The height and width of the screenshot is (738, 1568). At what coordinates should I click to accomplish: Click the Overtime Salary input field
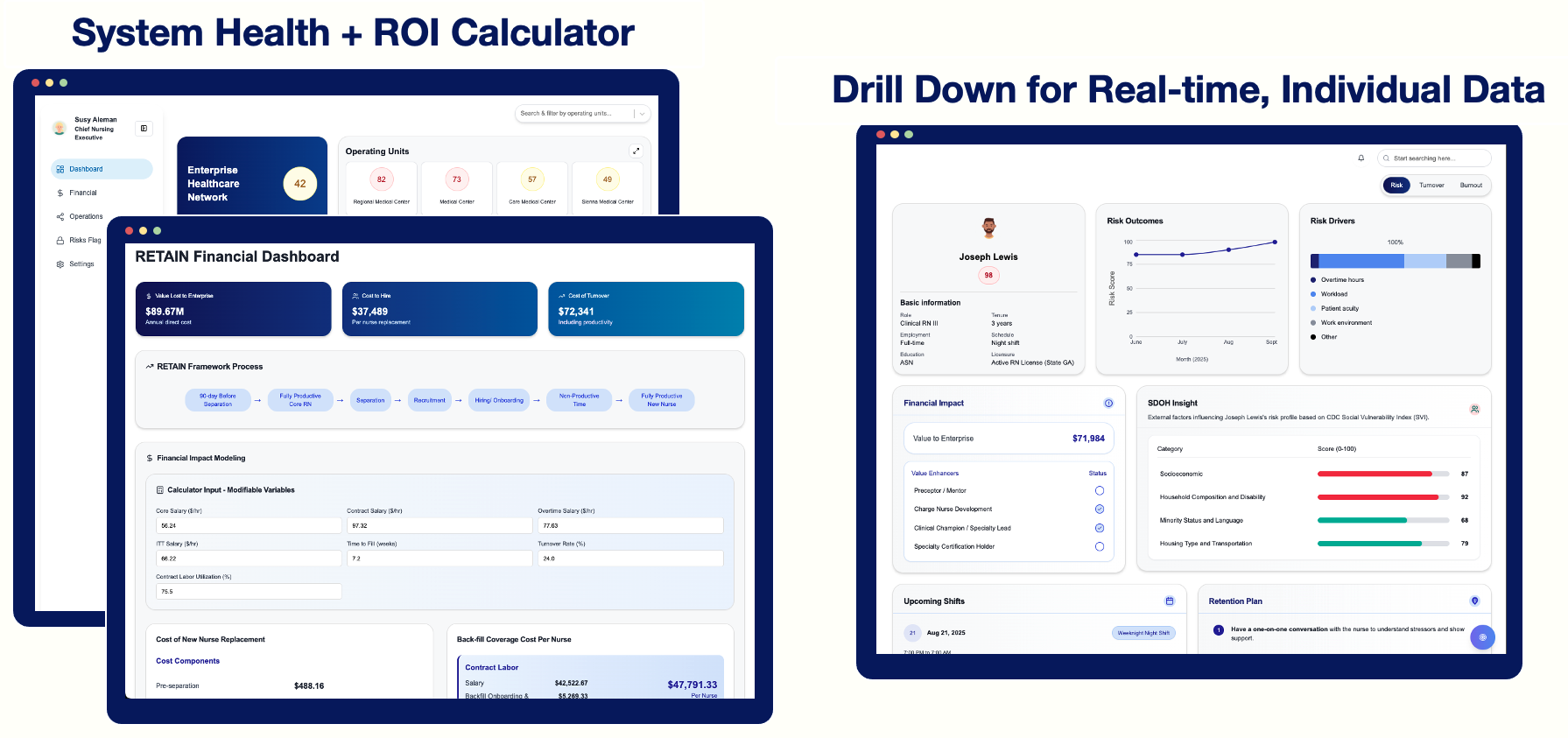pos(630,525)
